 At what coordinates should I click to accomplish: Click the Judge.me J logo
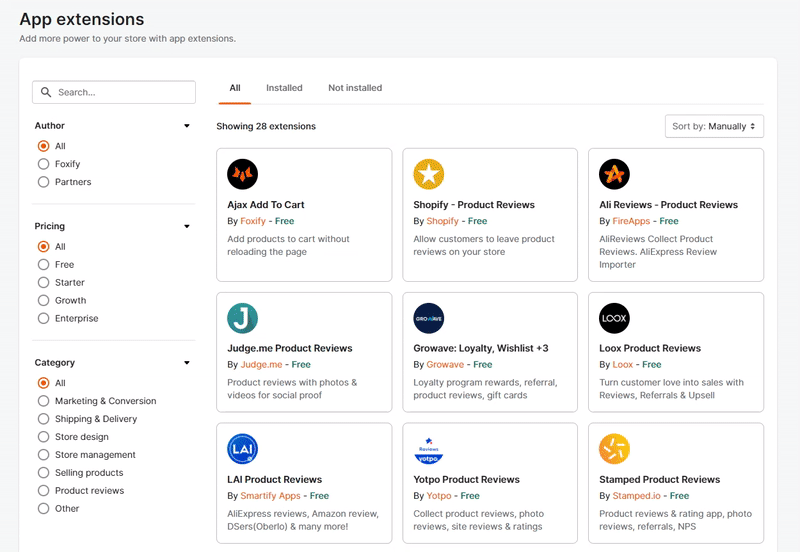pos(242,318)
